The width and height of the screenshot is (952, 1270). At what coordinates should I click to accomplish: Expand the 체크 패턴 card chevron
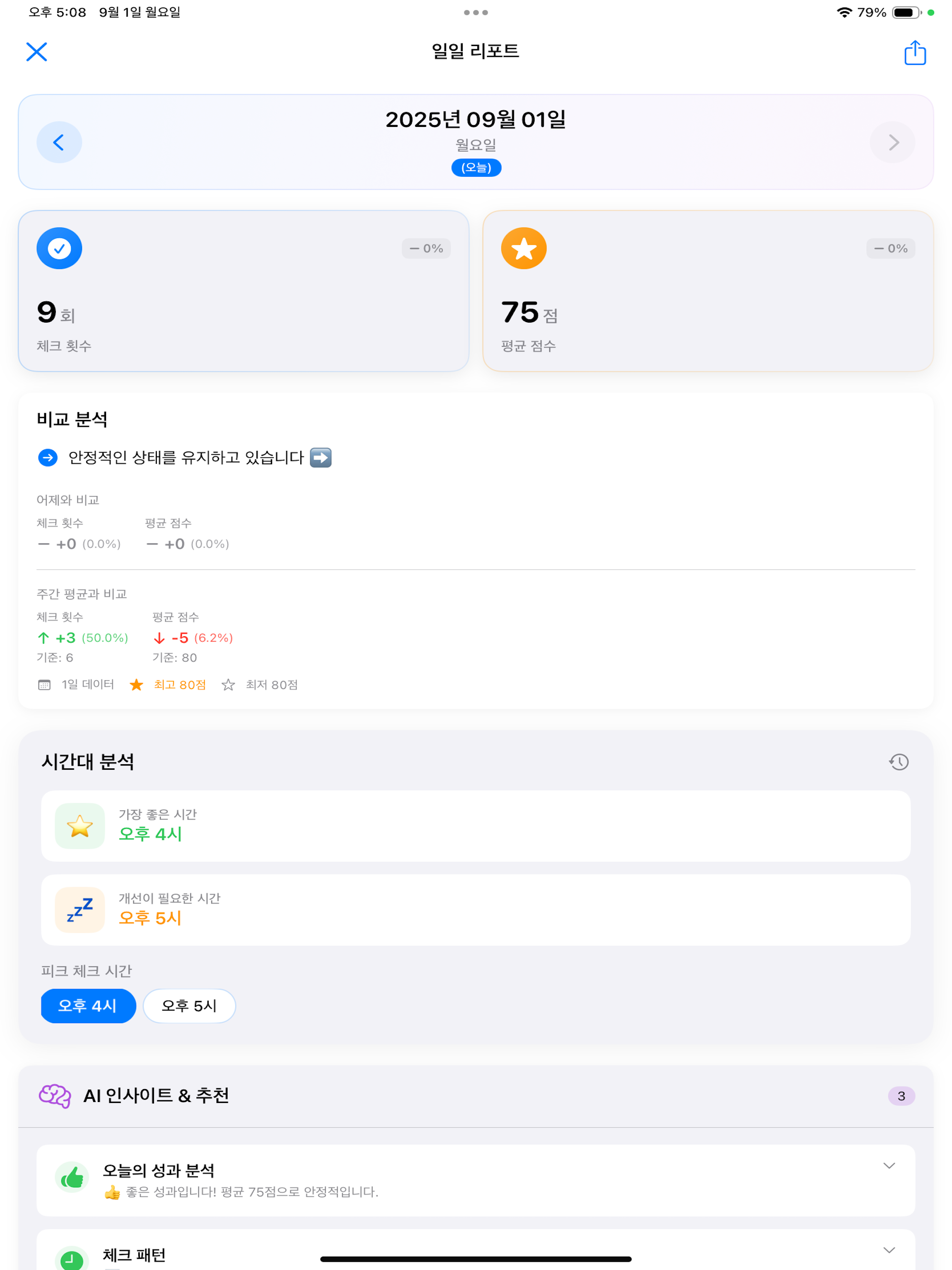[889, 1250]
